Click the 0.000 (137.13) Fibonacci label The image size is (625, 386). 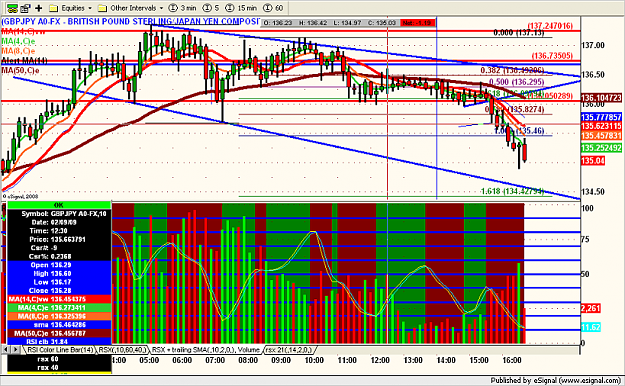point(519,33)
